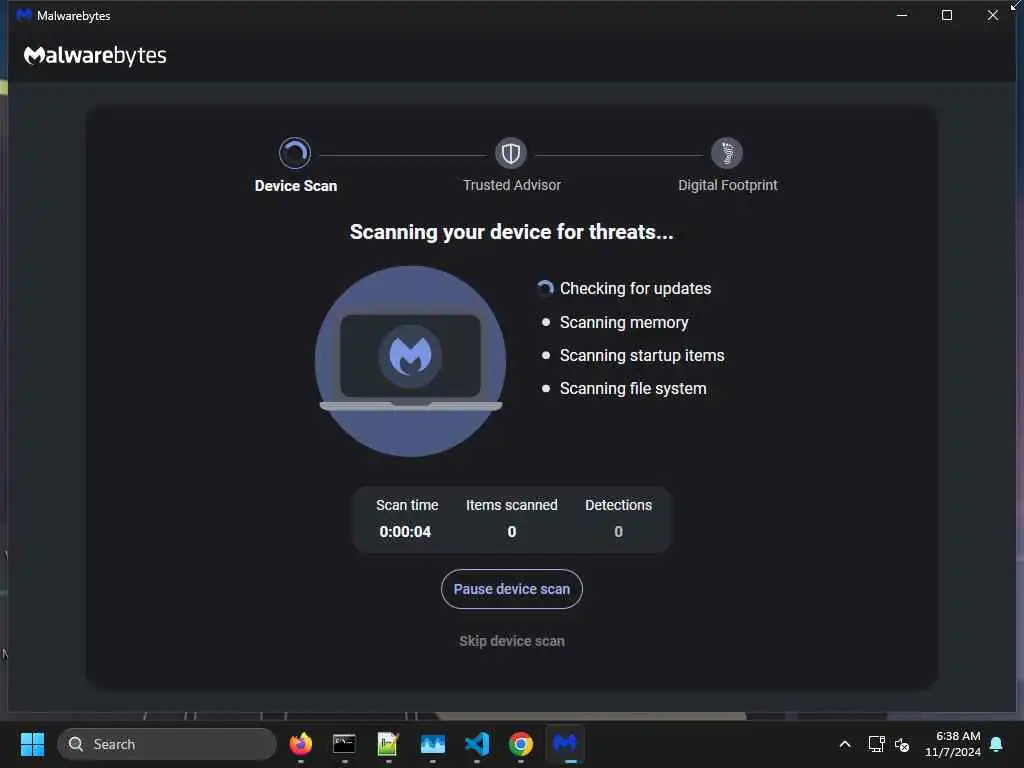The width and height of the screenshot is (1024, 768).
Task: Click the Malwarebytes taskbar icon
Action: [x=565, y=744]
